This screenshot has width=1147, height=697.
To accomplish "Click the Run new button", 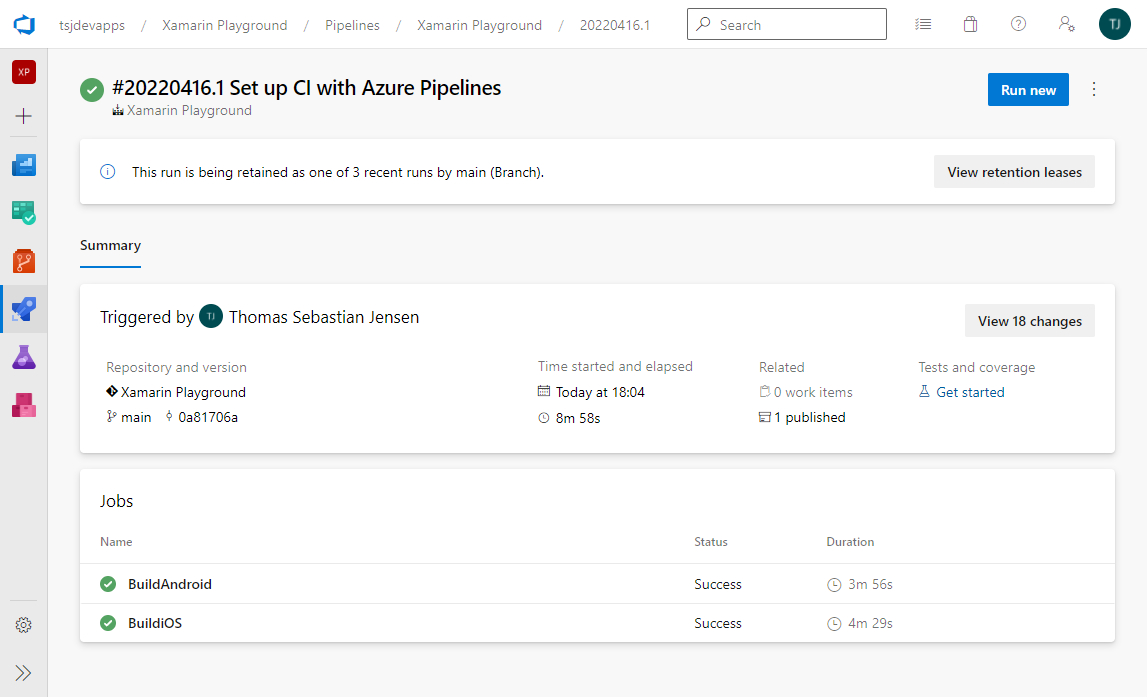I will (x=1028, y=90).
